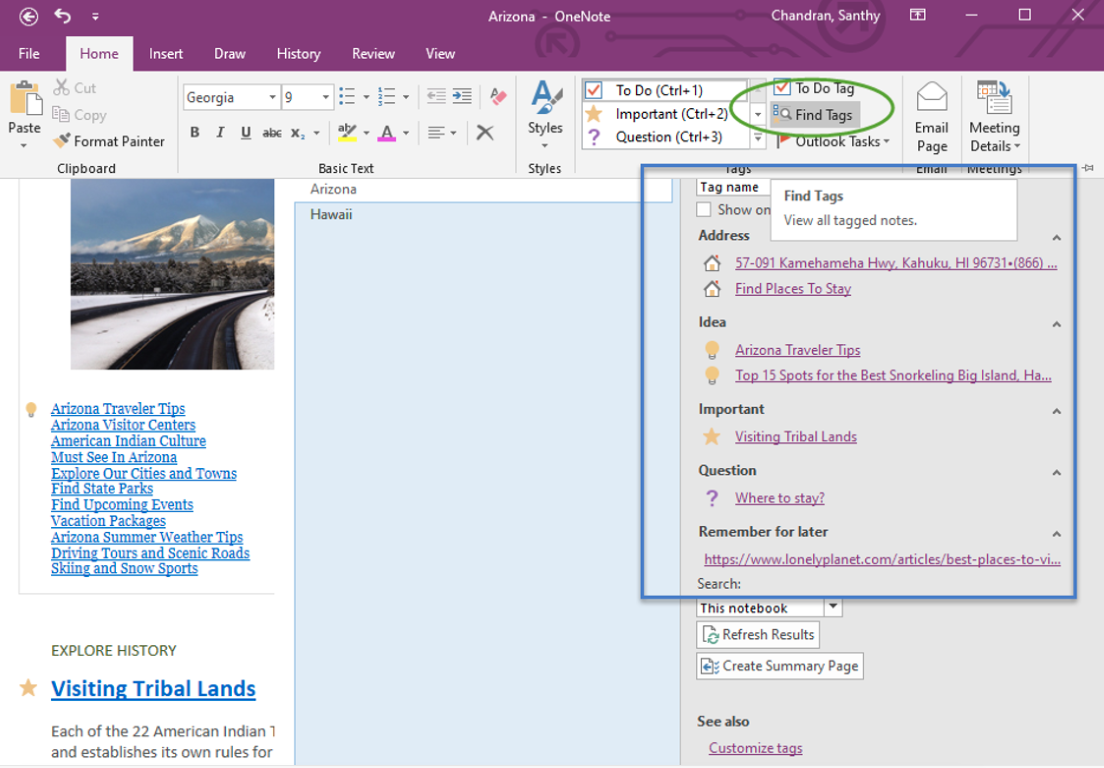
Task: Open the font color picker
Action: pos(406,133)
